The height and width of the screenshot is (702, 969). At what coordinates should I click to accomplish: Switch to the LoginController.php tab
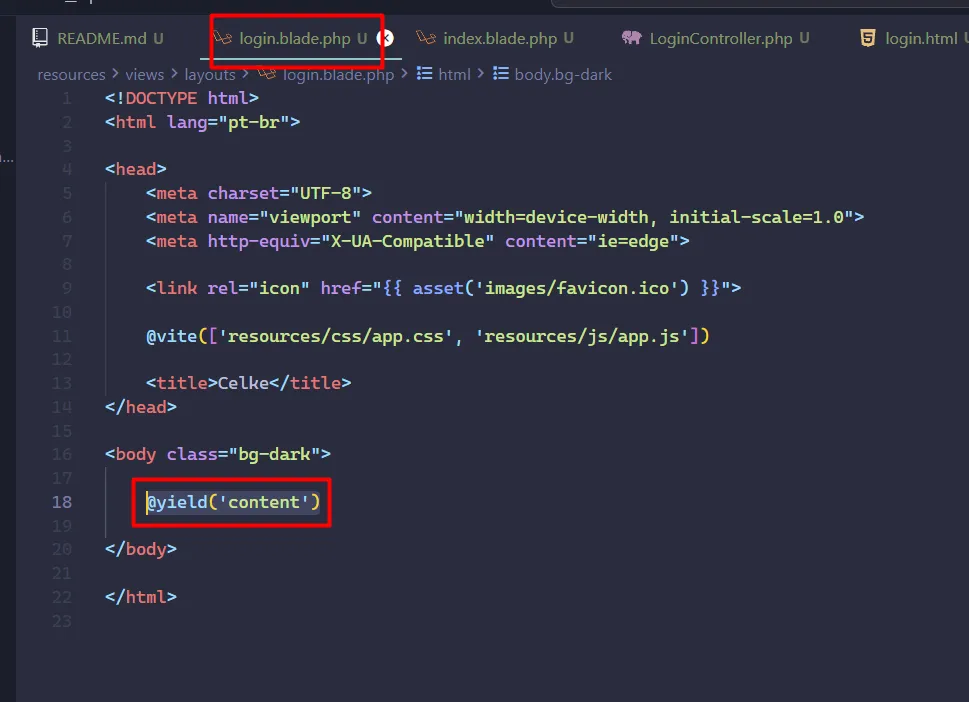[720, 39]
